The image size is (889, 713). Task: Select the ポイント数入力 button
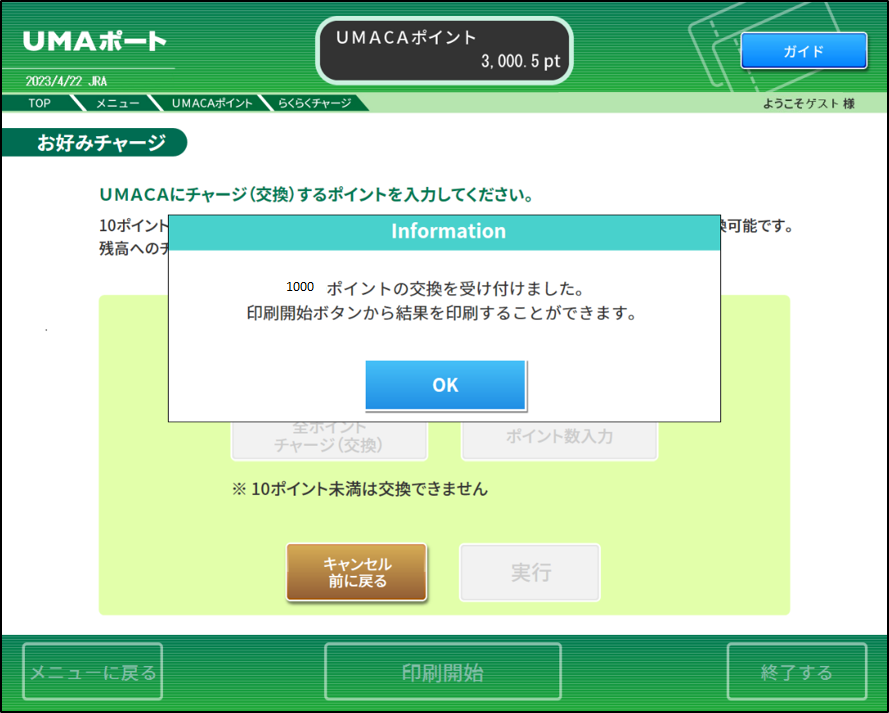559,438
